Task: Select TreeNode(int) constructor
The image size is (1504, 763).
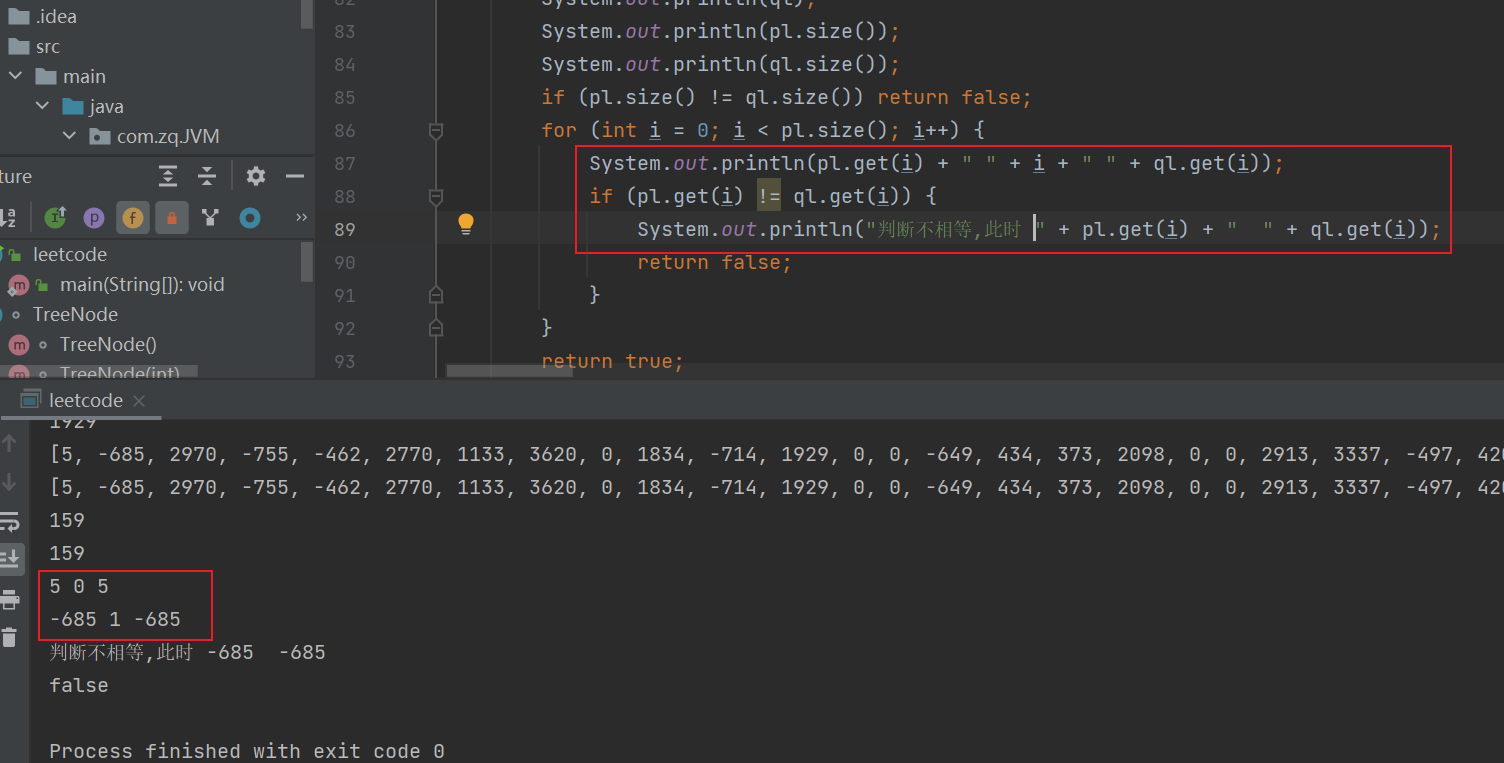Action: point(119,373)
